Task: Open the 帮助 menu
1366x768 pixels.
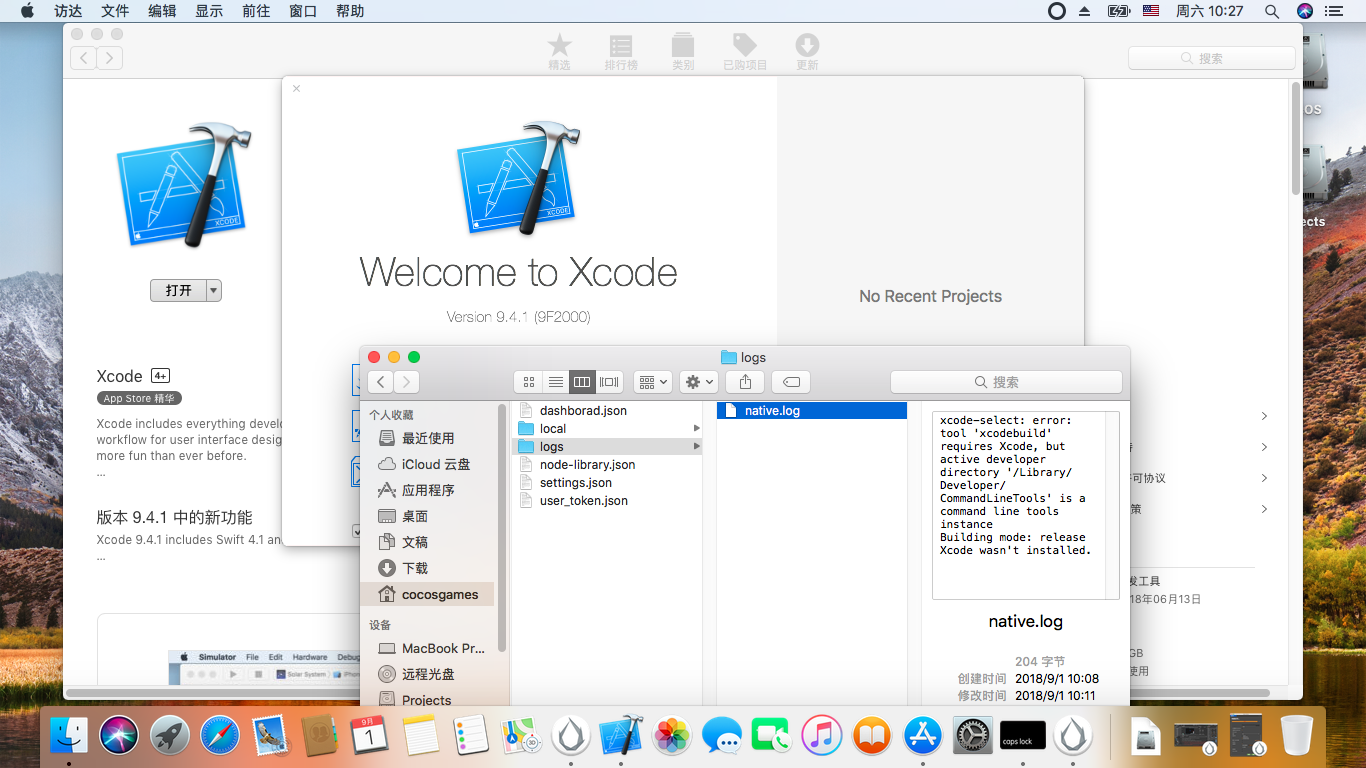Action: (x=350, y=11)
